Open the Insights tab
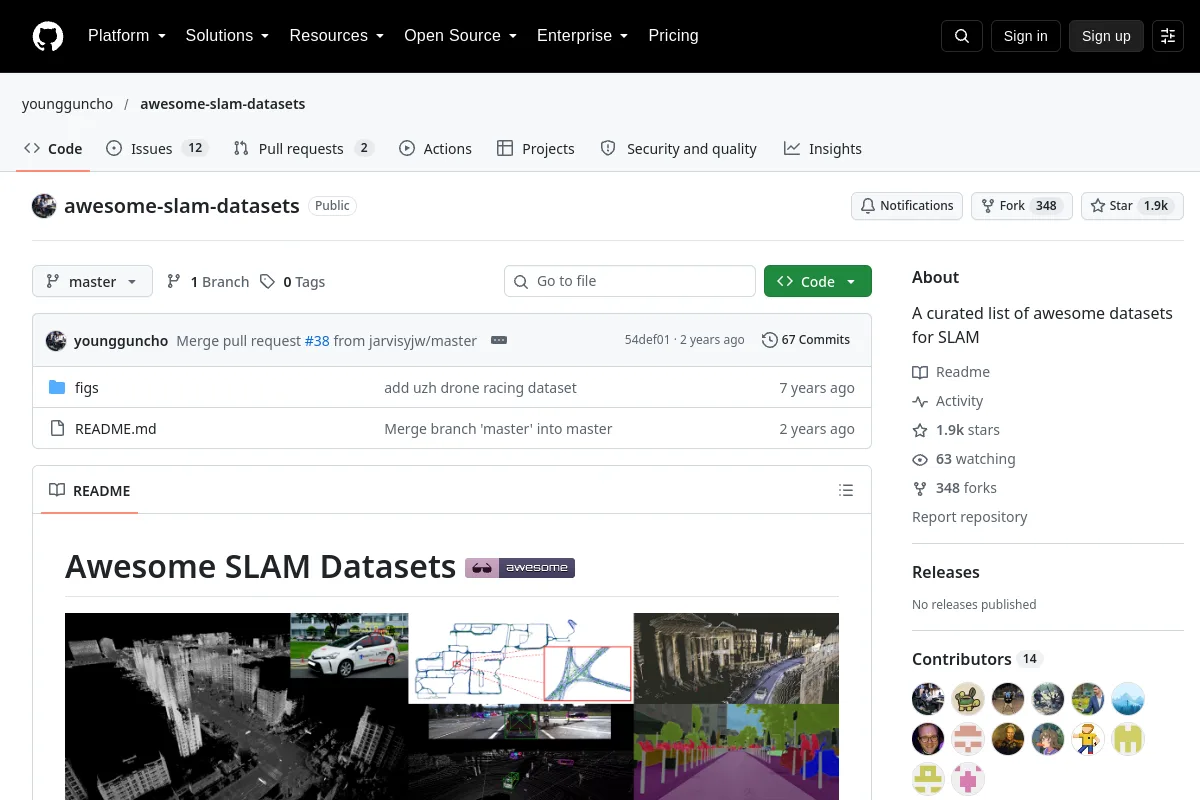 (823, 148)
